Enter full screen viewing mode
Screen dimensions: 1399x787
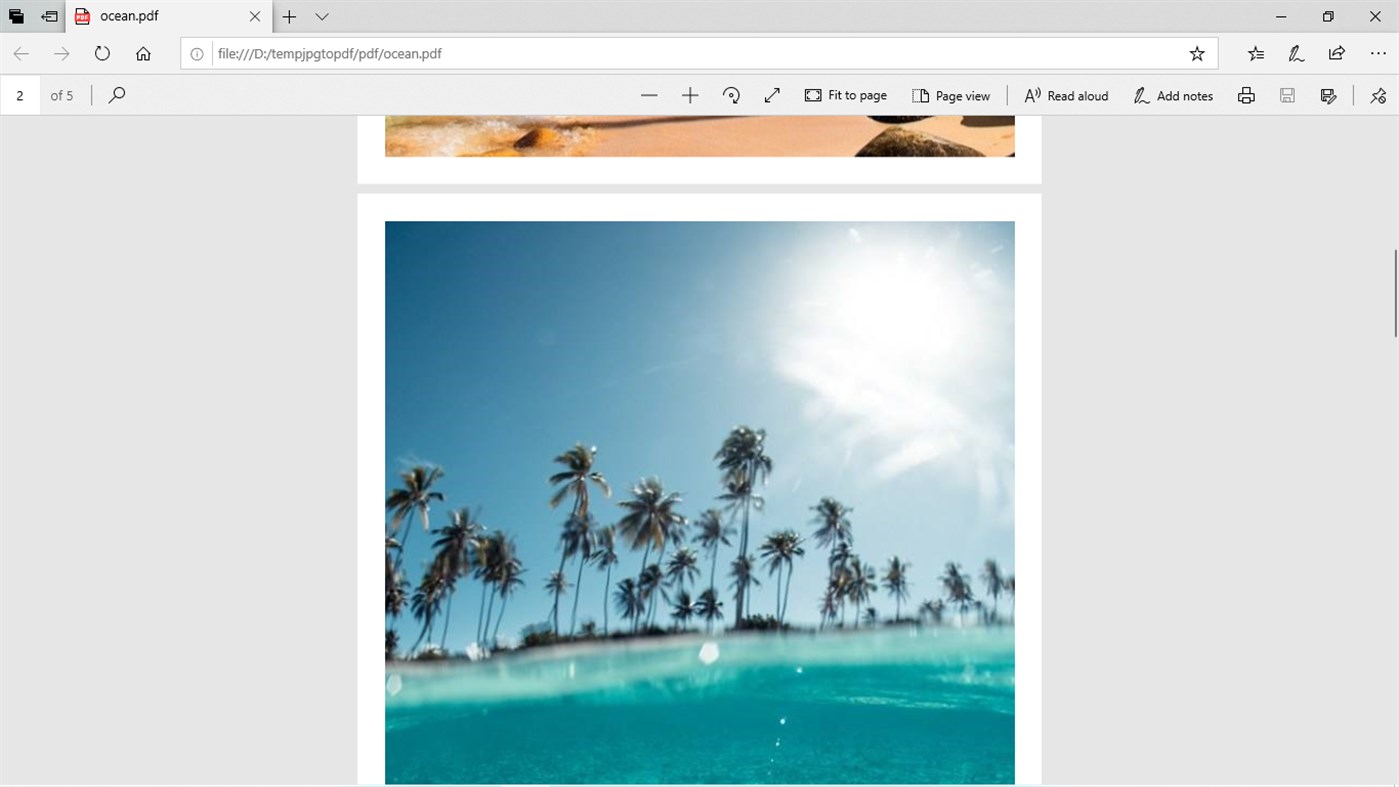pos(771,95)
